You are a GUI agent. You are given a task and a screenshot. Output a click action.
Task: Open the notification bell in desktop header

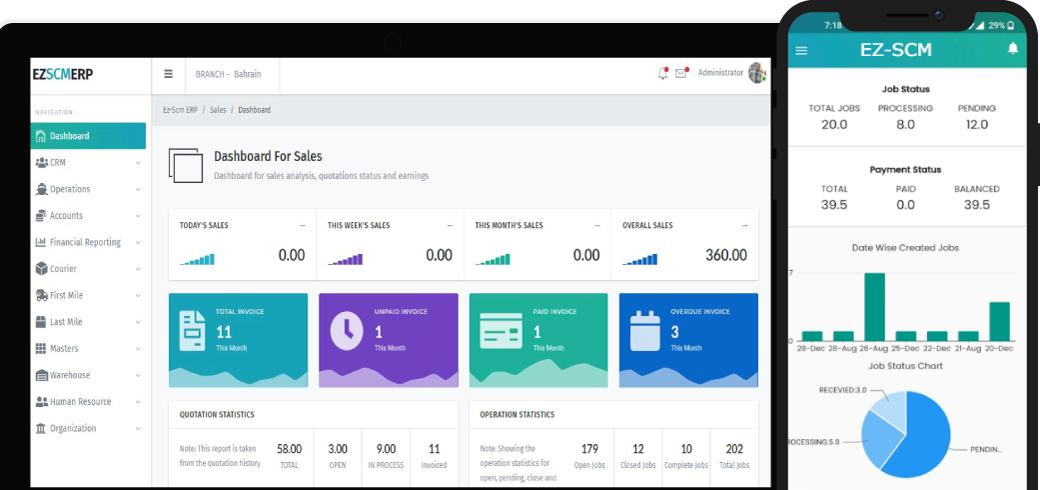coord(662,73)
